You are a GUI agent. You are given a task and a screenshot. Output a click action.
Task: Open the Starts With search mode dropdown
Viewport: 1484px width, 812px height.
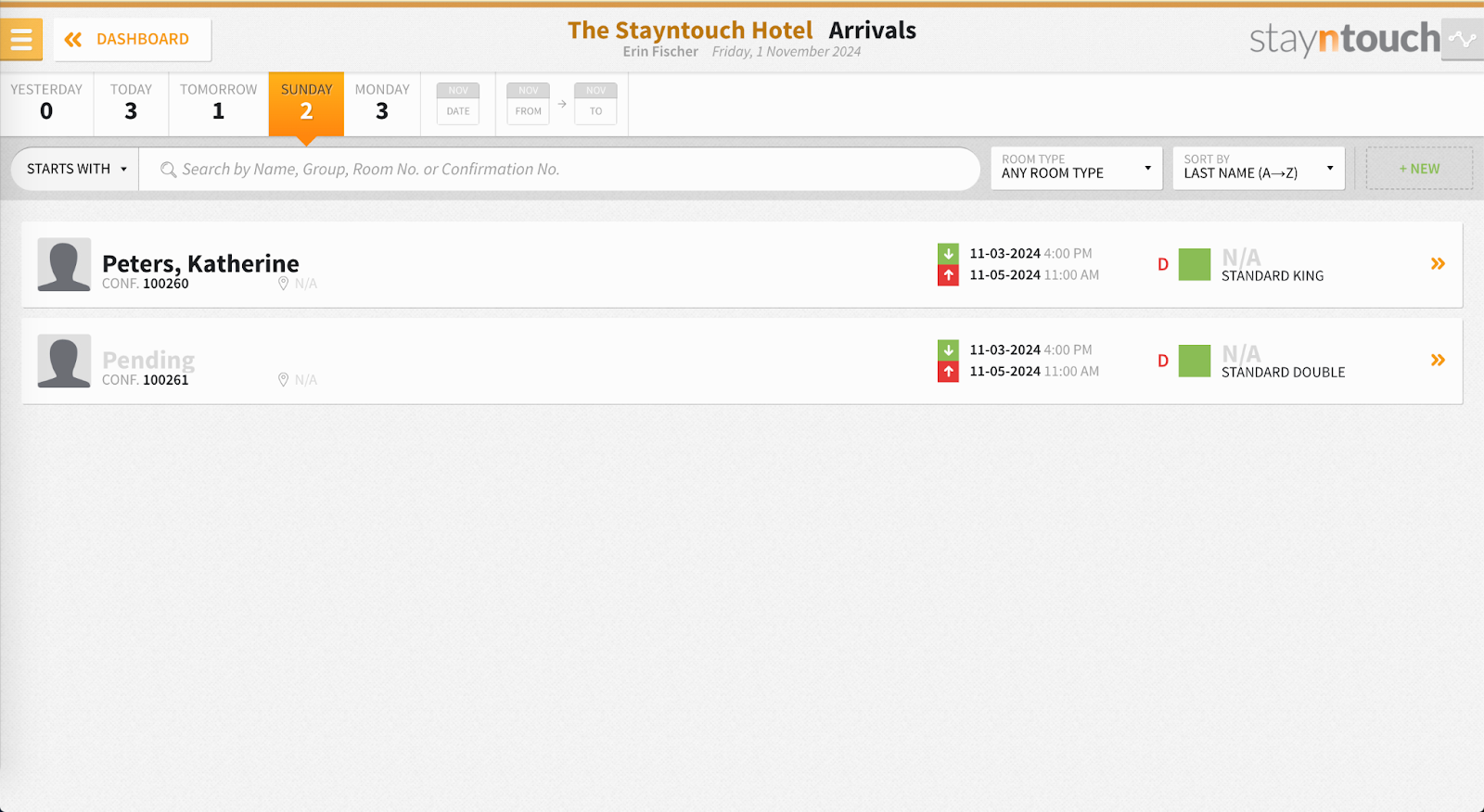(x=75, y=169)
